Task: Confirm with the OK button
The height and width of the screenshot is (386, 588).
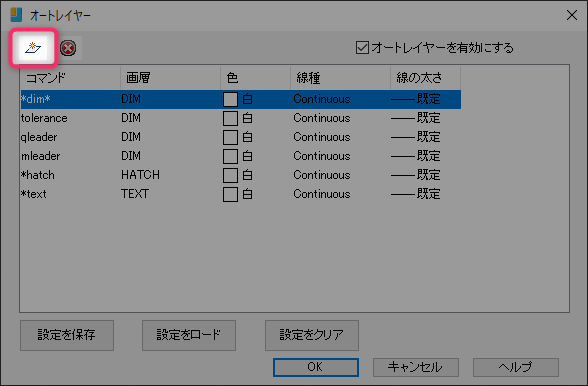Action: [316, 367]
